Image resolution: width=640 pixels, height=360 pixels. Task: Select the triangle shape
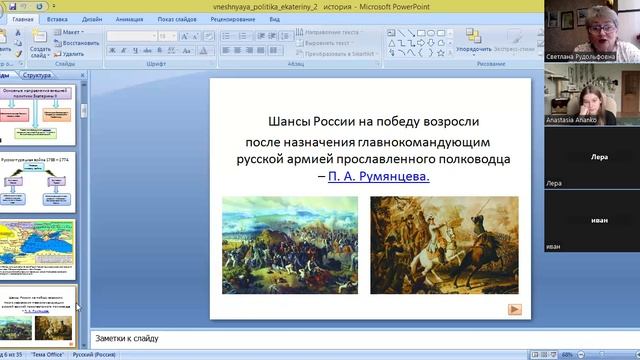(x=391, y=43)
